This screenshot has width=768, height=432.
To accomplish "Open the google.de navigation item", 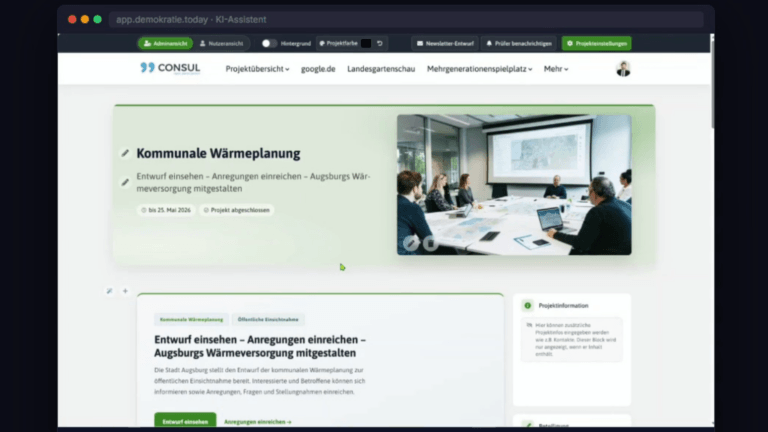I will [x=318, y=69].
